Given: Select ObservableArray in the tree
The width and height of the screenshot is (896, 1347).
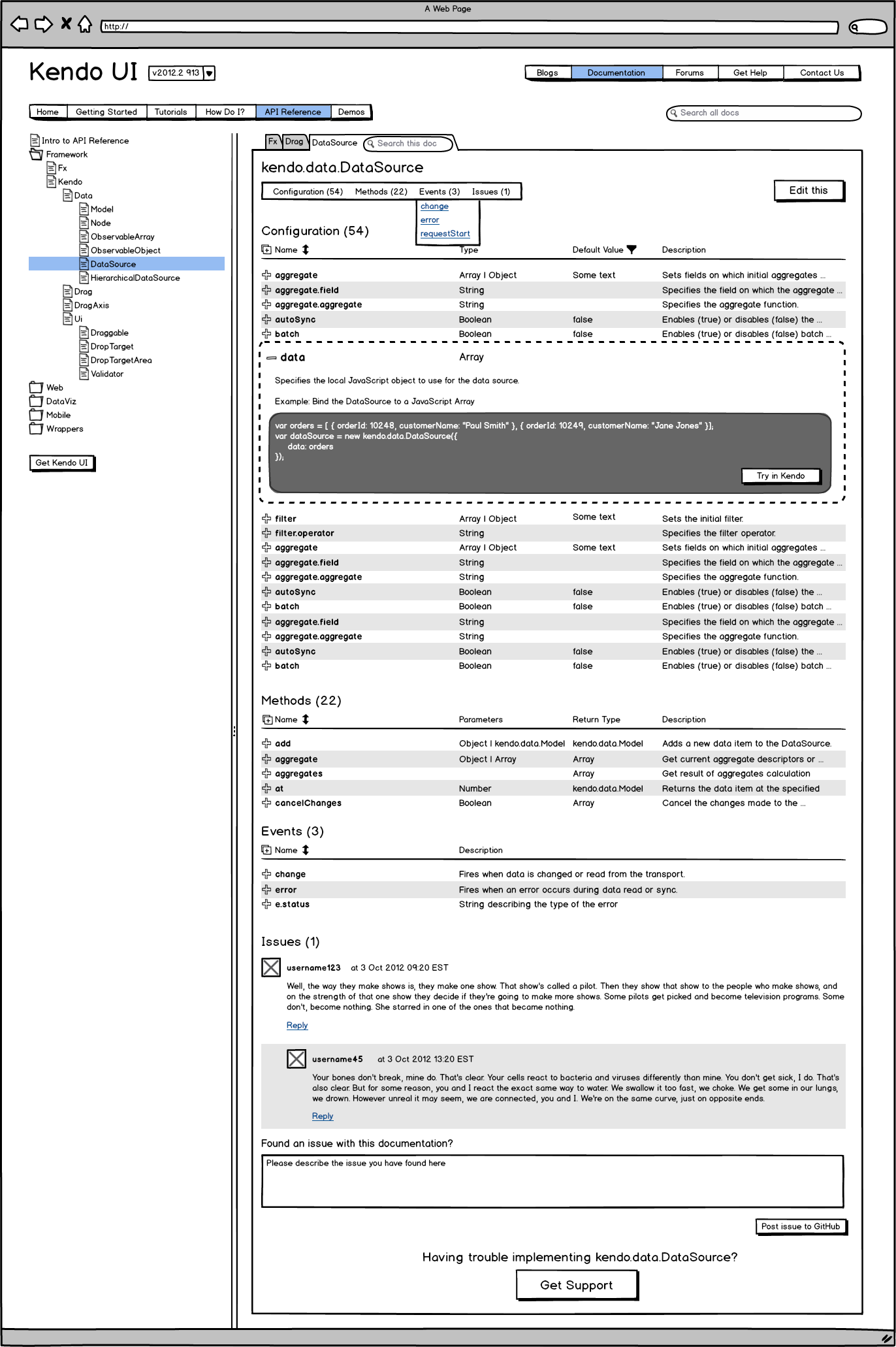Looking at the screenshot, I should [123, 236].
